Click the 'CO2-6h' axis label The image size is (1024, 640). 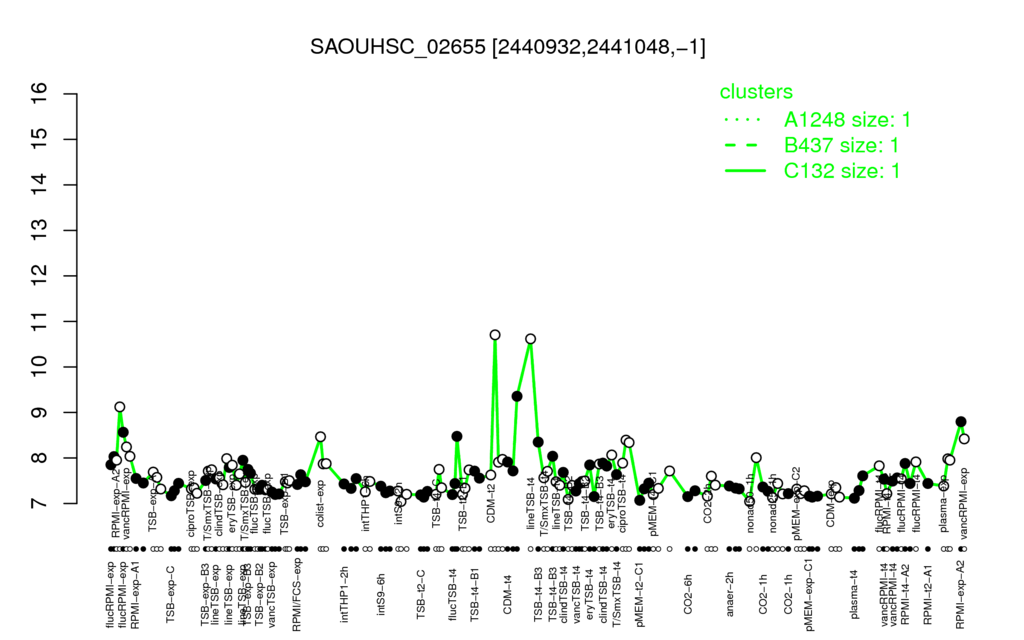point(688,594)
